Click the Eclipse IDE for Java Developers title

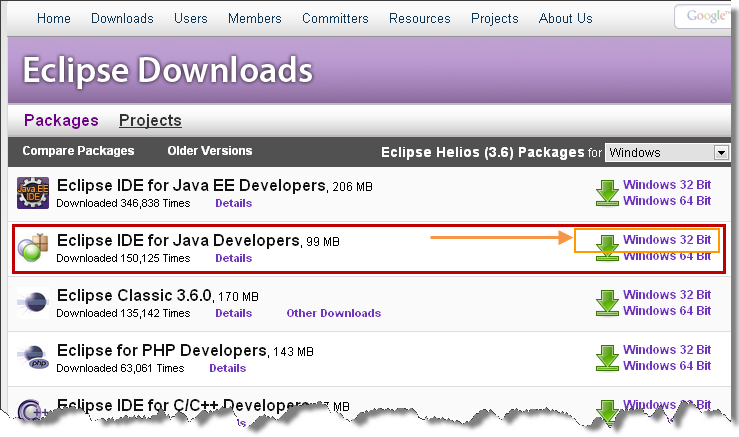(x=178, y=241)
